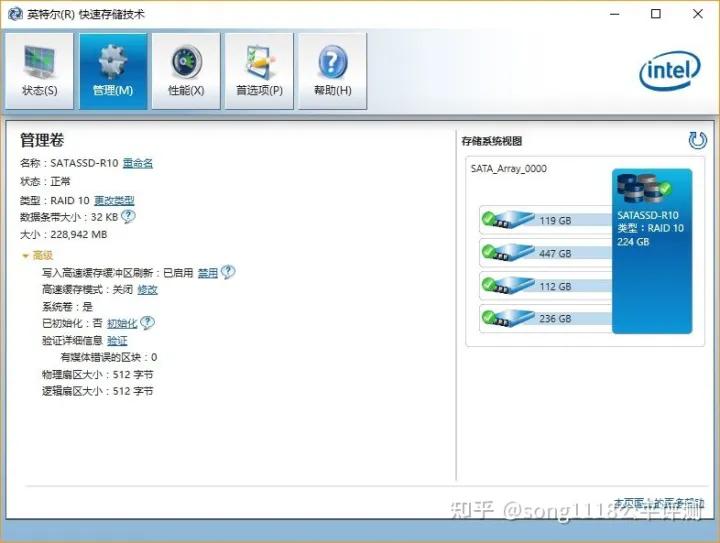This screenshot has width=720, height=543.
Task: Open the 首选项(P) preferences tab
Action: [259, 71]
